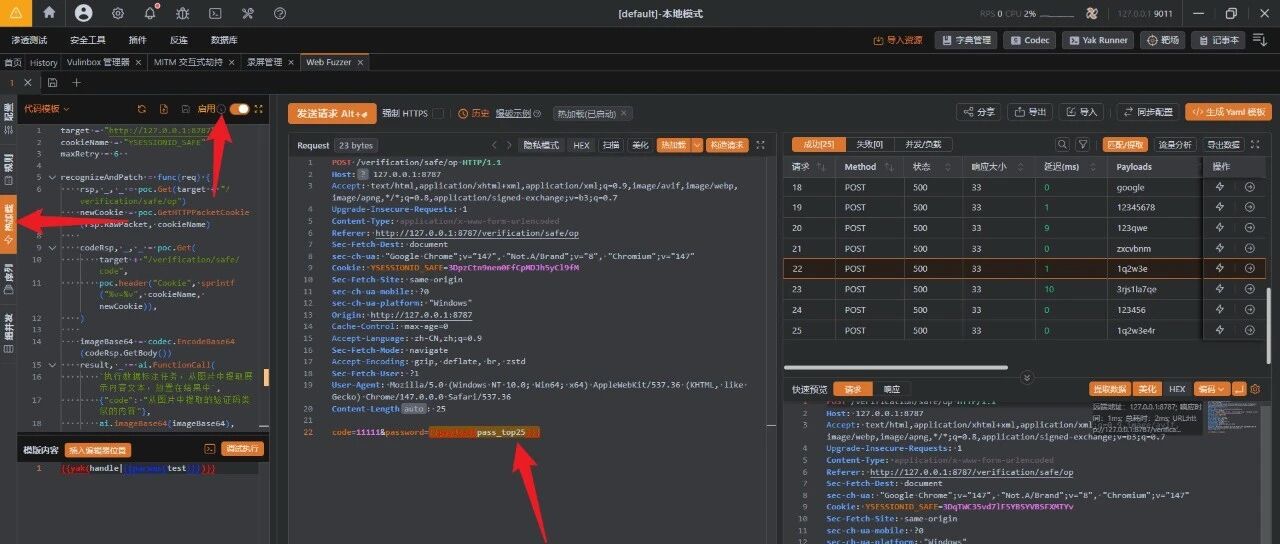
Task: Open the 热加载 dropdown arrow
Action: [x=698, y=145]
